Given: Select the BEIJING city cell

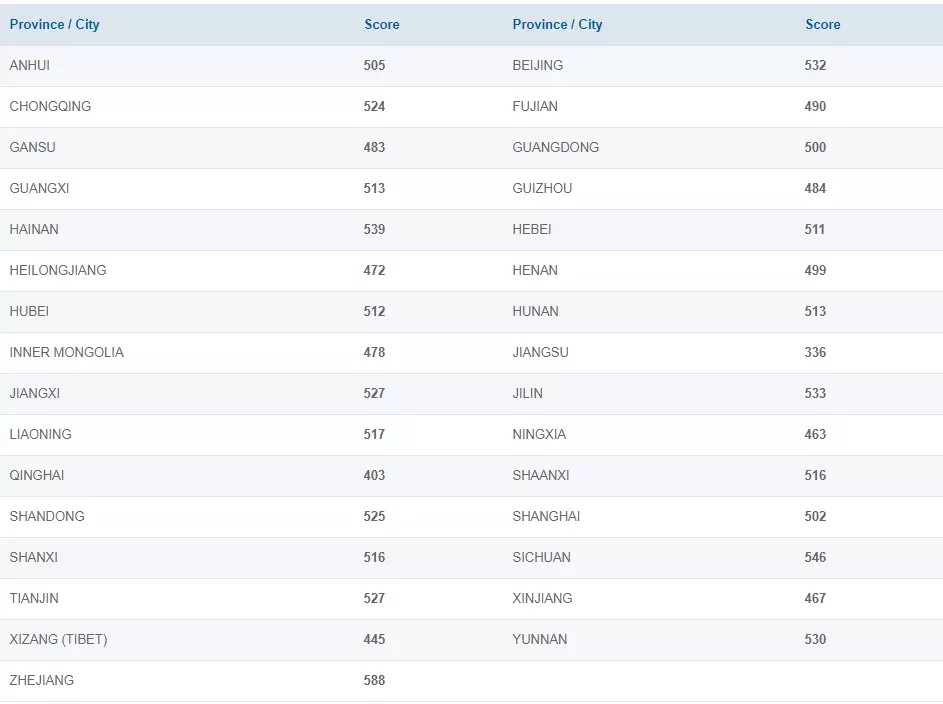Looking at the screenshot, I should [537, 65].
